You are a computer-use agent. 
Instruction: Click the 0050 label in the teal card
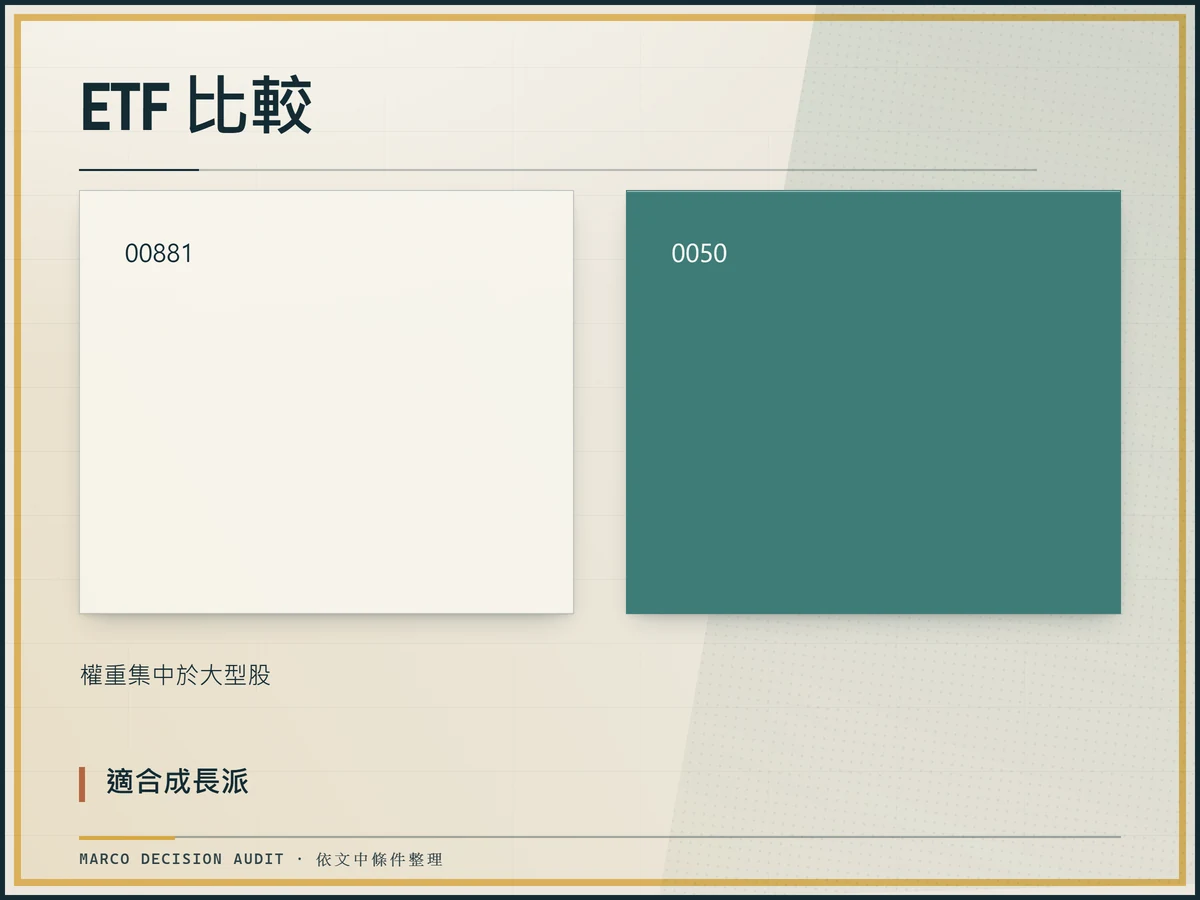click(x=699, y=253)
